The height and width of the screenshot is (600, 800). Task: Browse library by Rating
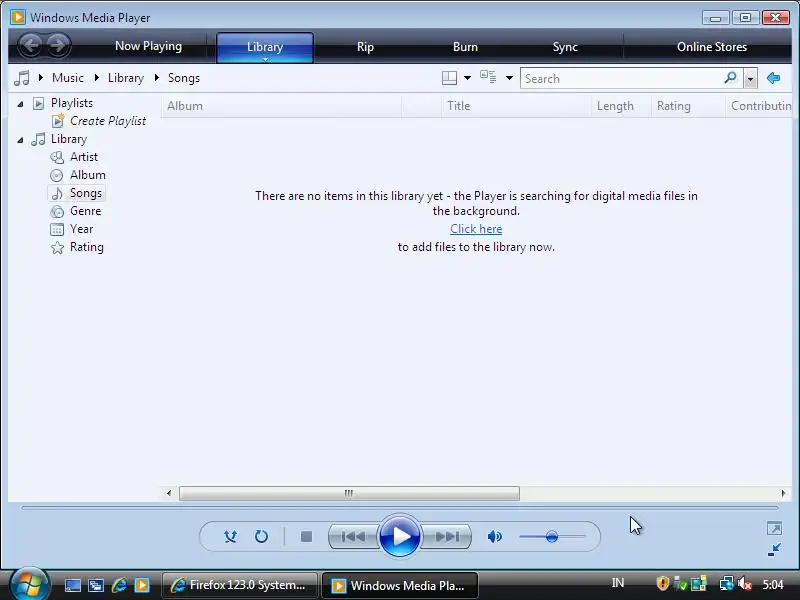pyautogui.click(x=87, y=247)
